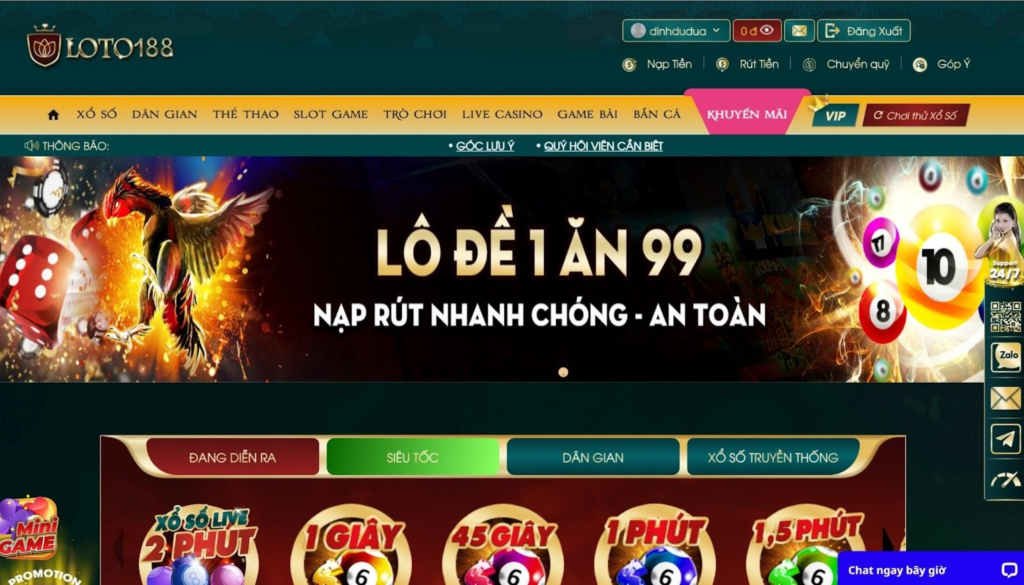
Task: Scan QR code icon on right sidebar
Action: pos(1006,317)
